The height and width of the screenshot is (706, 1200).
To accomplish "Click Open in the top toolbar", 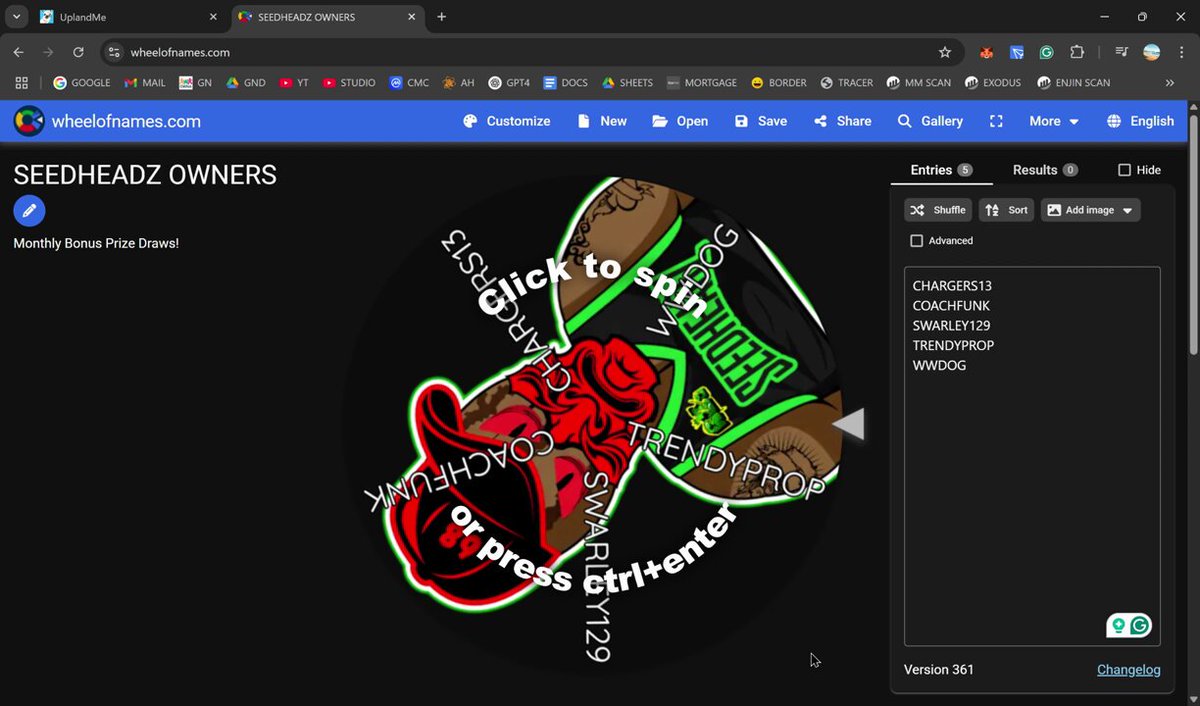I will 680,121.
